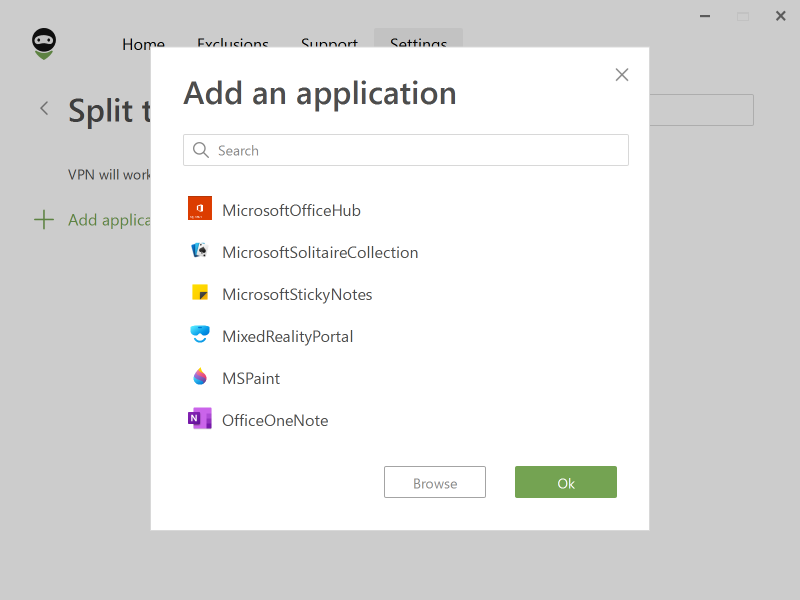Select MicrosoftOfficeHub from the list

pyautogui.click(x=291, y=210)
